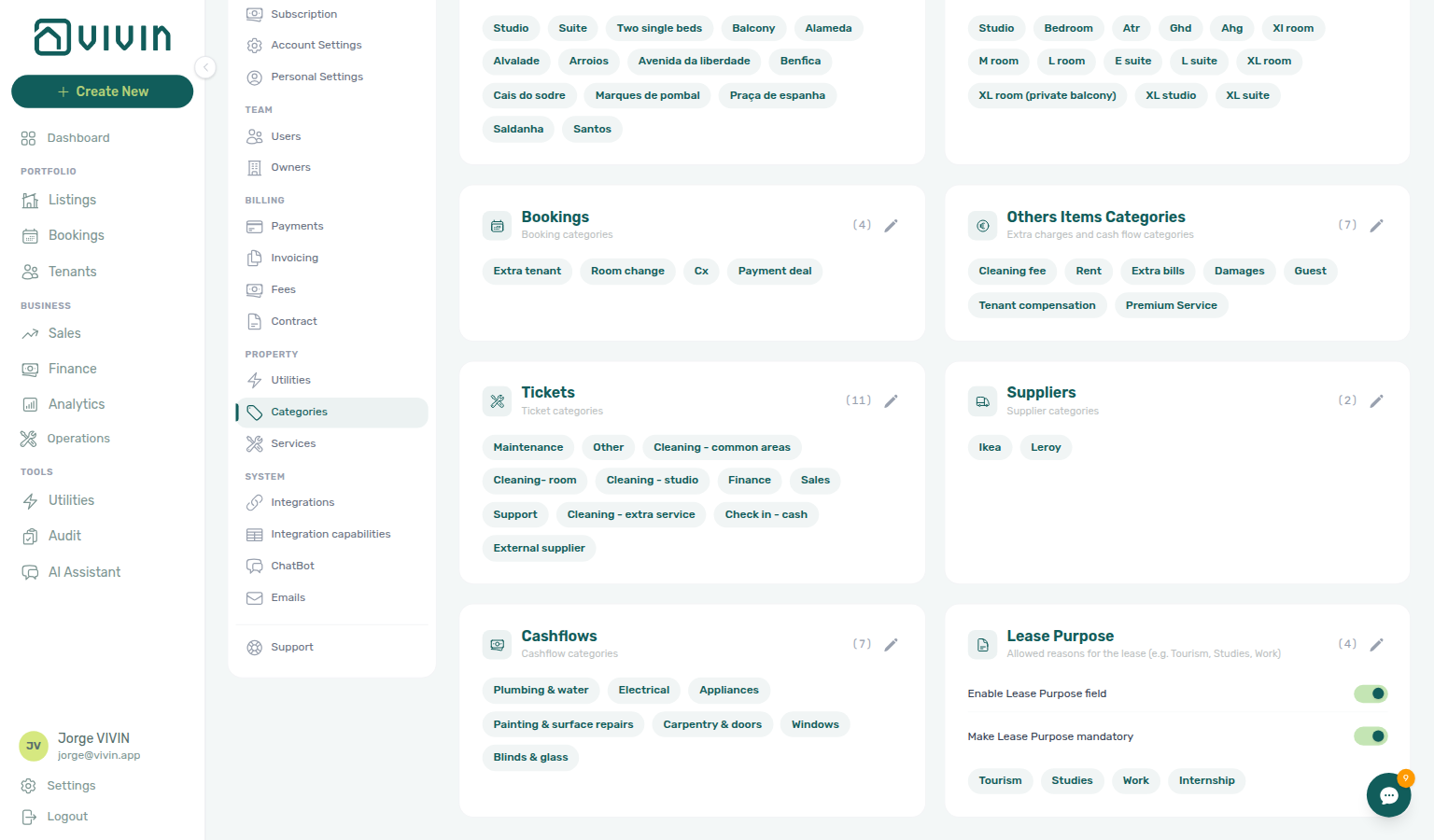1434x840 pixels.
Task: Click the VIVIN logo
Action: tap(103, 37)
